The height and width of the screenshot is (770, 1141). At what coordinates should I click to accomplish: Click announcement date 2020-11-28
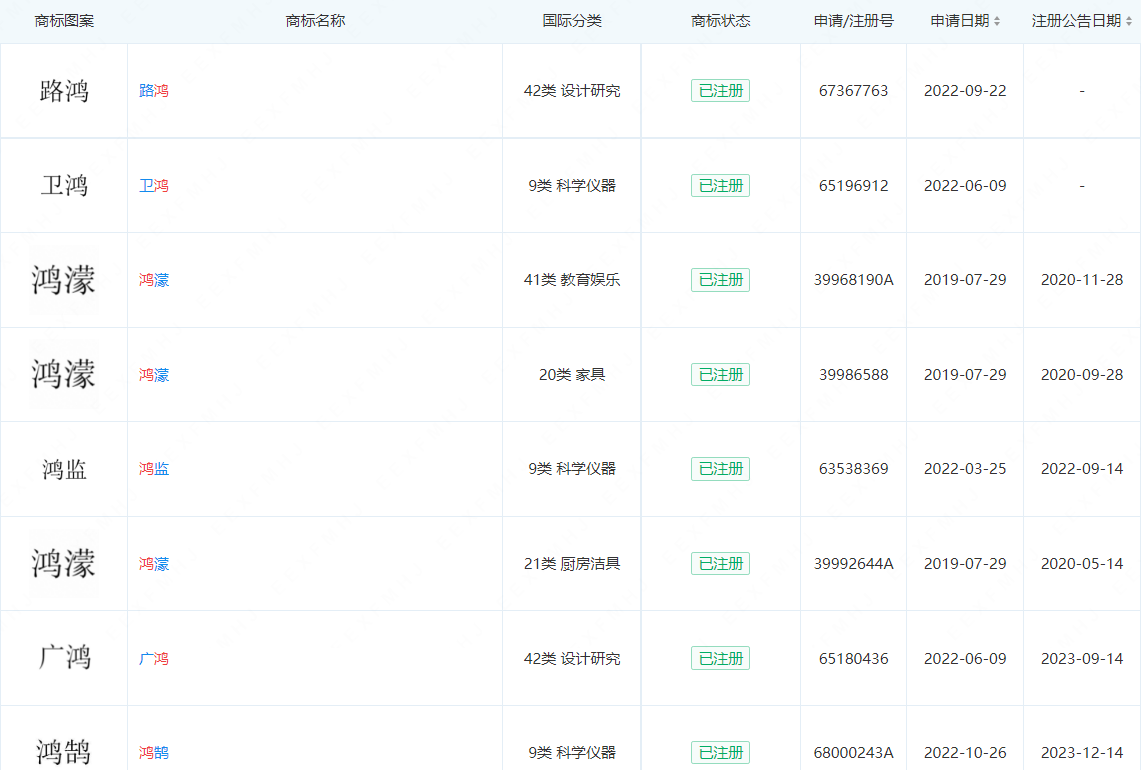click(1082, 280)
